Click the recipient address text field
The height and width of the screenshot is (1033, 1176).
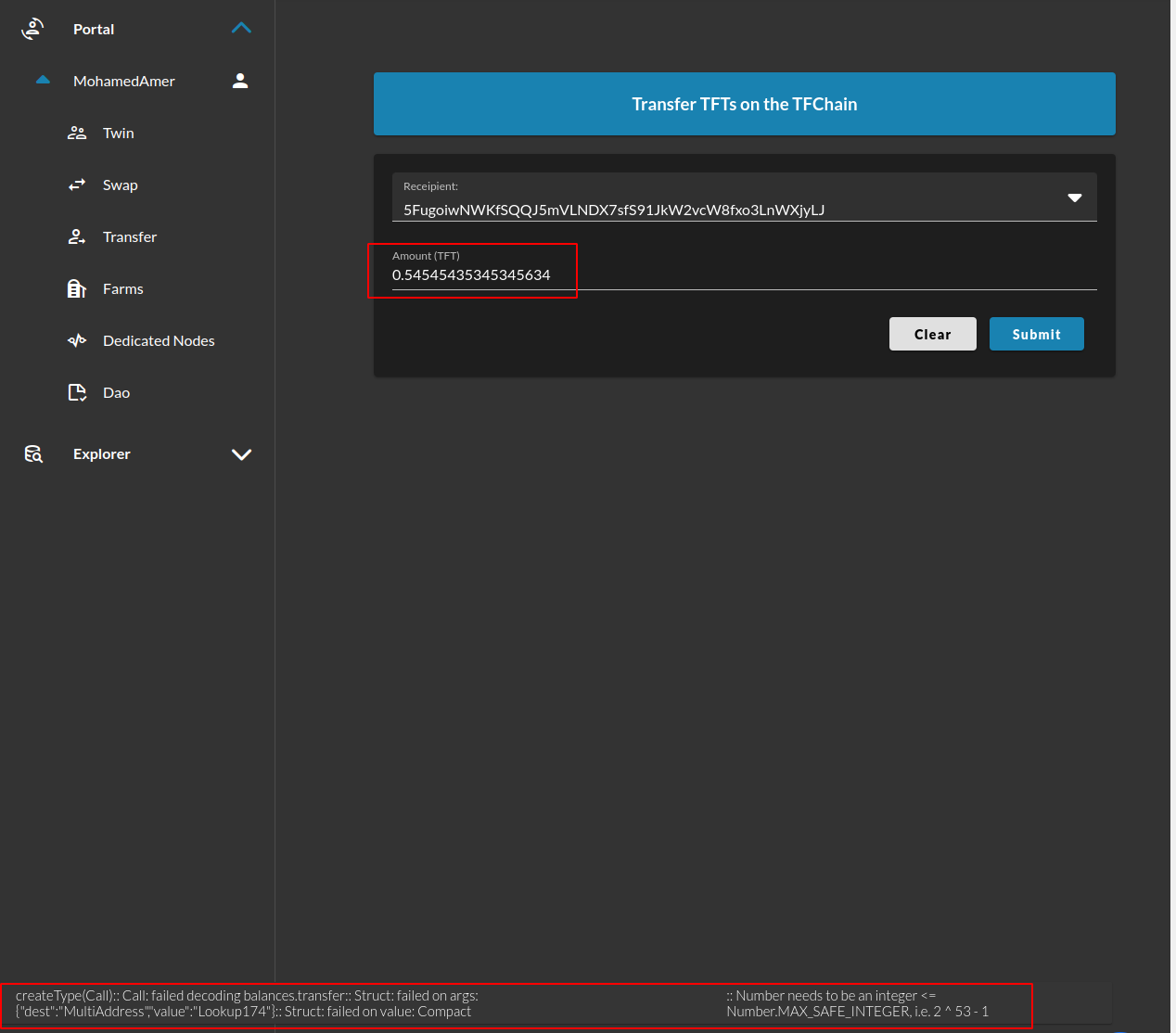click(649, 210)
